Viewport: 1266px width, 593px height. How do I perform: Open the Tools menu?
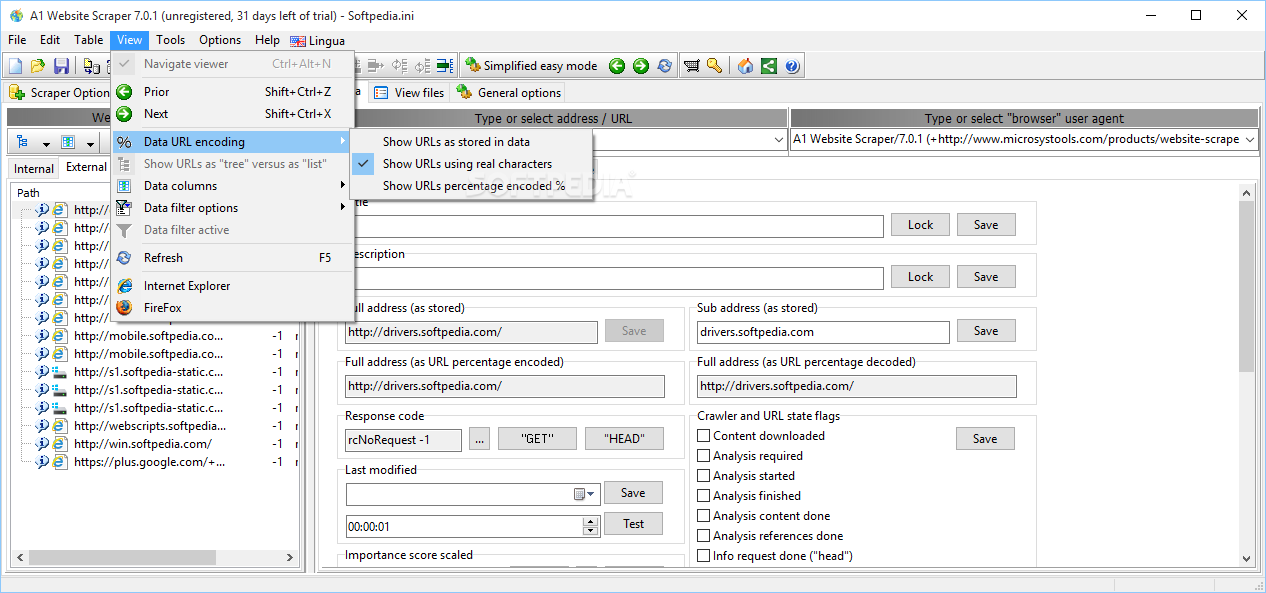(170, 40)
